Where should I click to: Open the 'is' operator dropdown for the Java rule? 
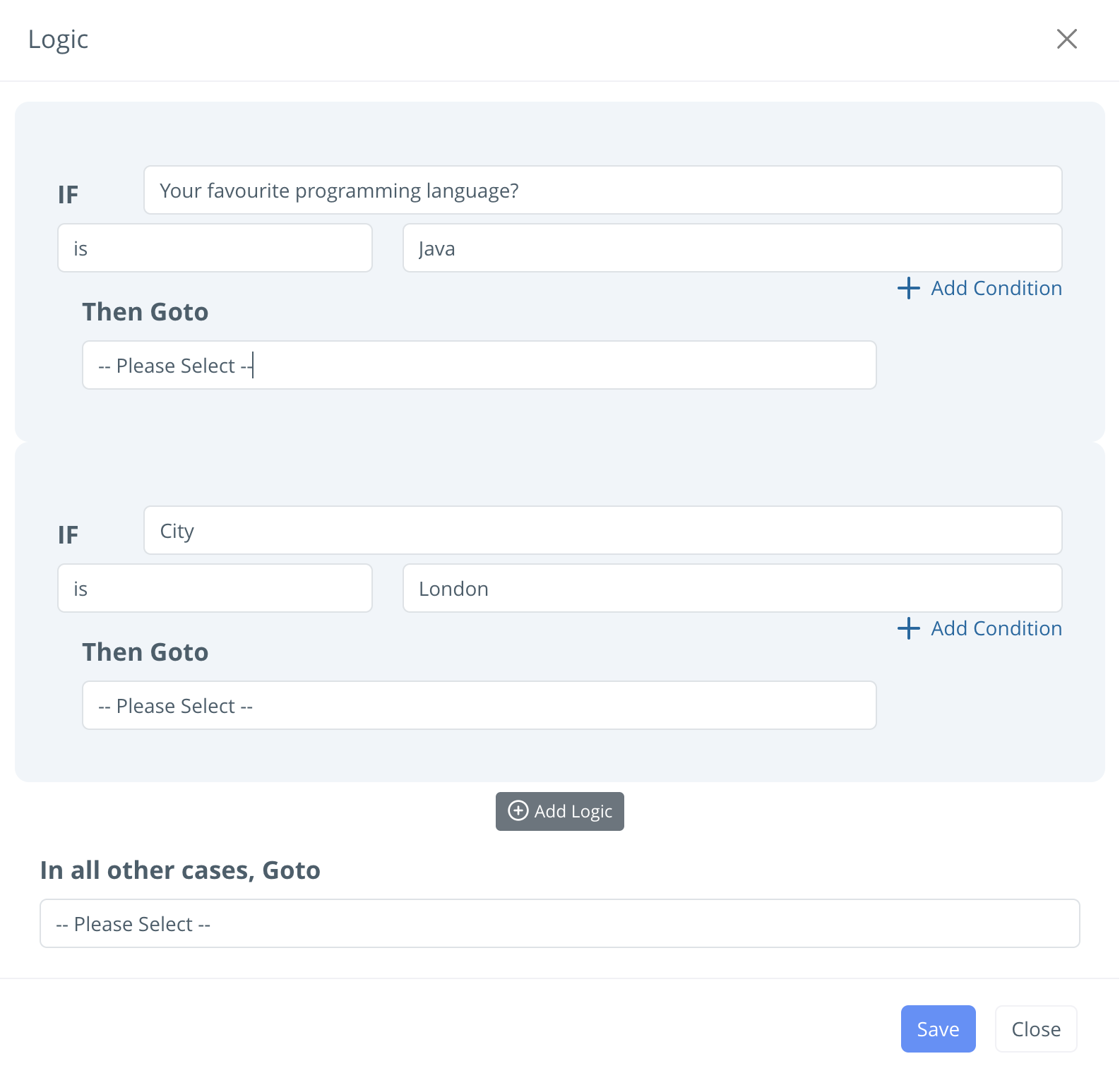coord(215,248)
